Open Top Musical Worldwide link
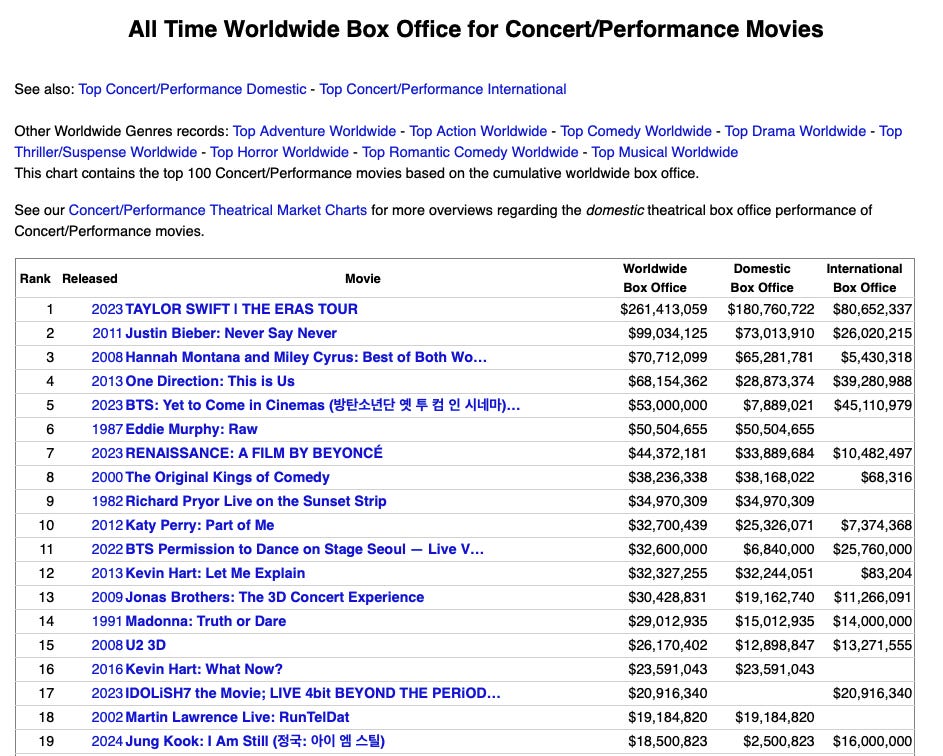943x756 pixels. coord(665,152)
